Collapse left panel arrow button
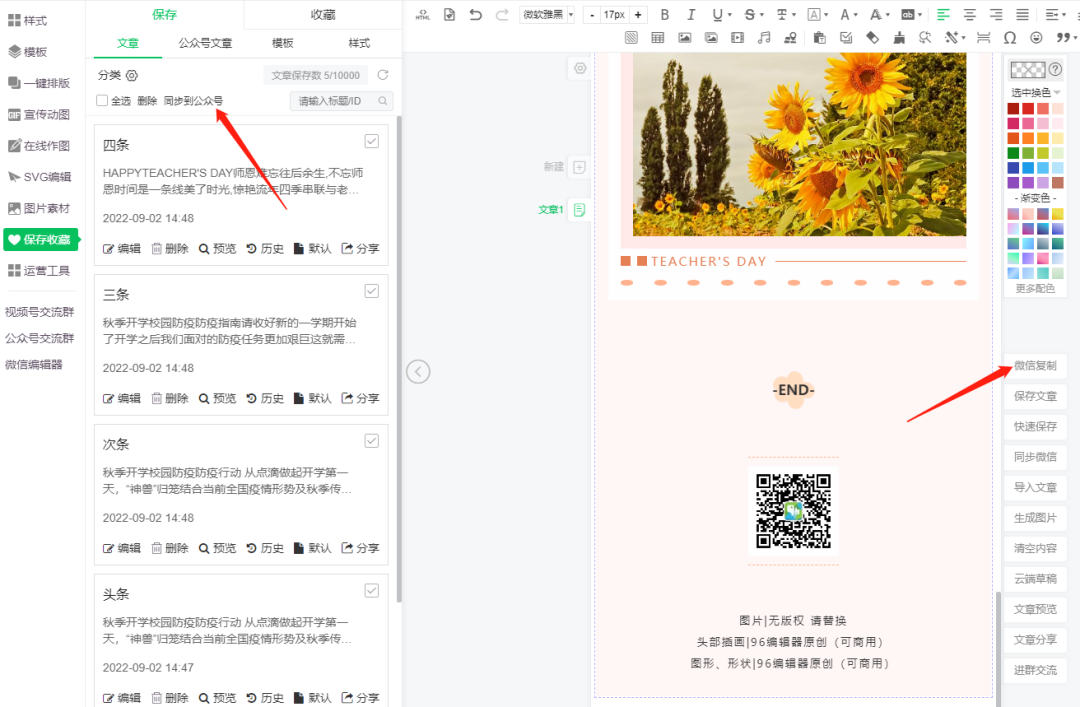 pyautogui.click(x=418, y=372)
